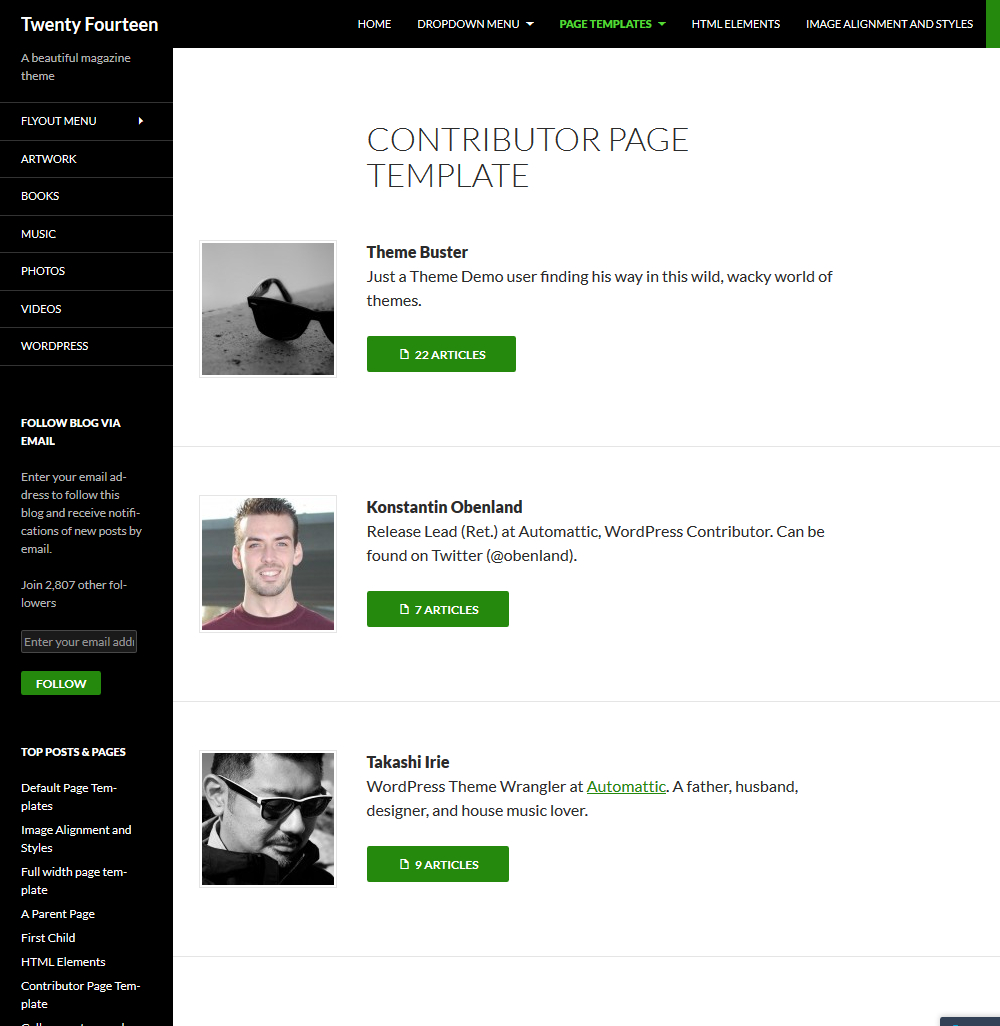Expand the Flyout Menu arrow in sidebar
This screenshot has height=1026, width=1000.
[141, 121]
